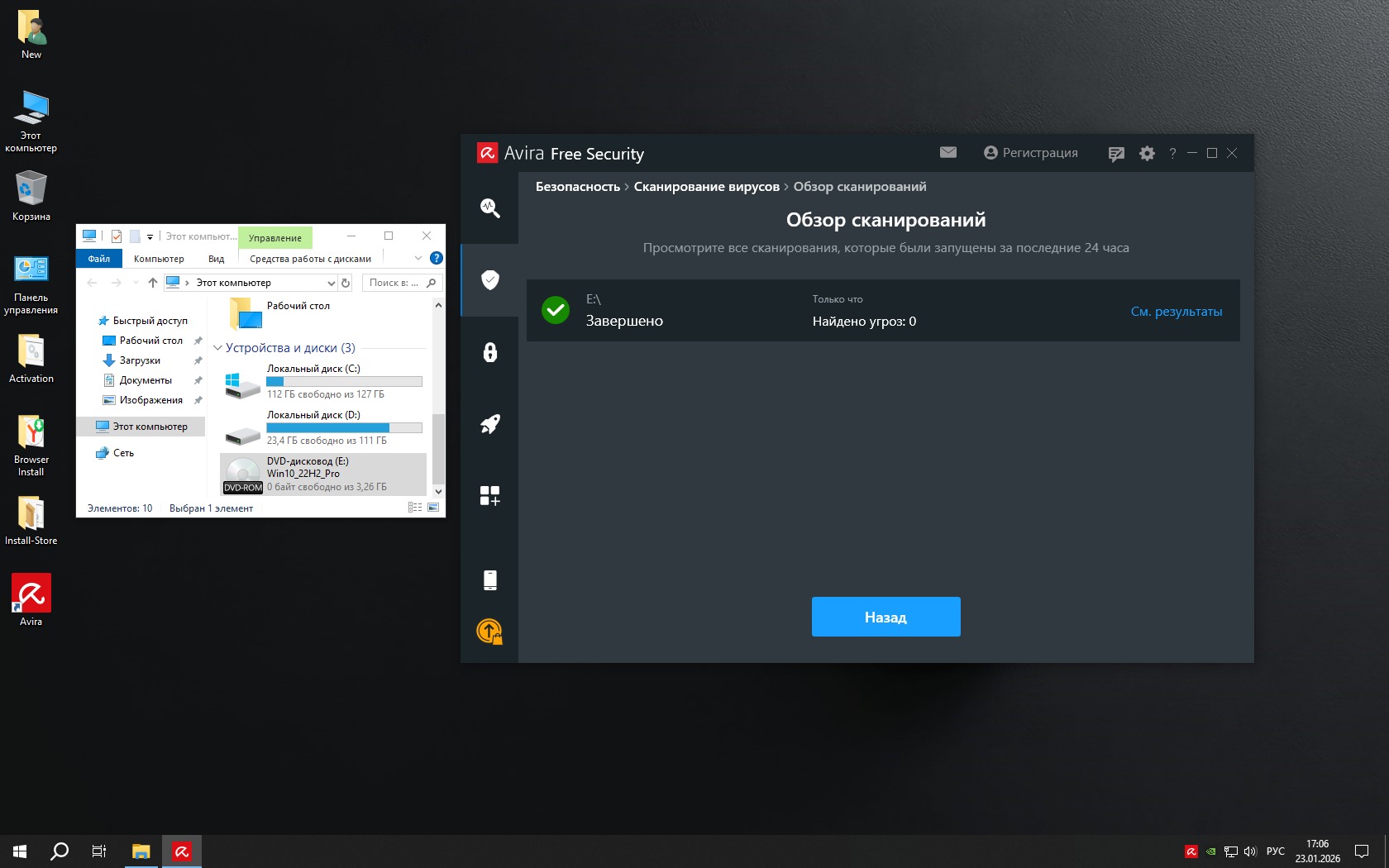Viewport: 1389px width, 868px height.
Task: Expand the Explorer ribbon chevron
Action: [x=418, y=259]
